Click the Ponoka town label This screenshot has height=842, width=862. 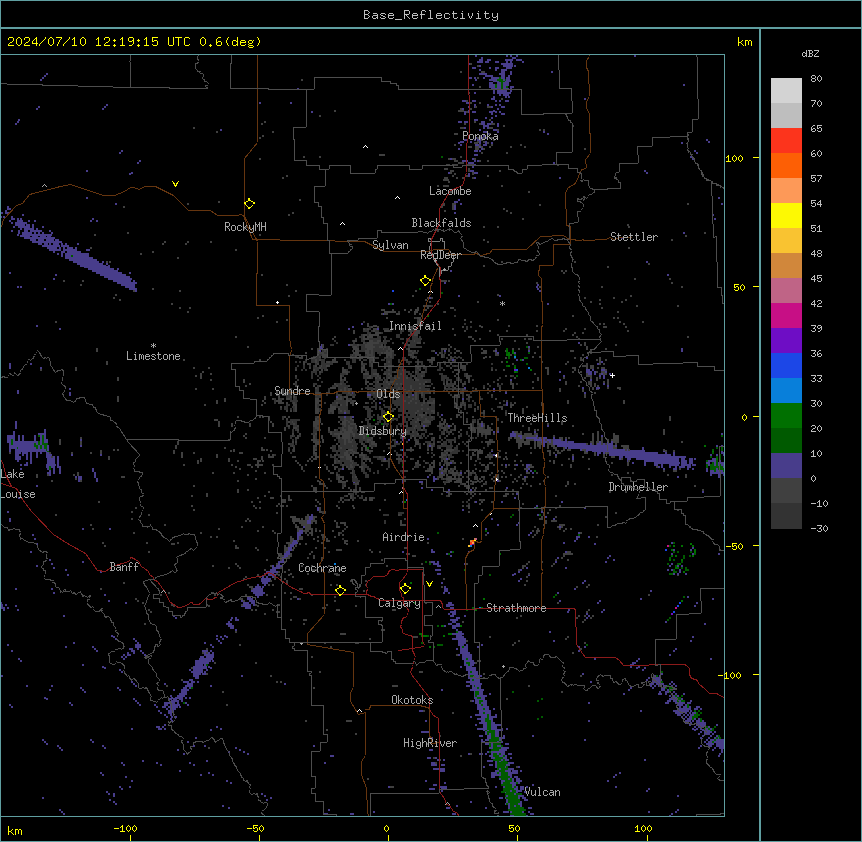(480, 136)
